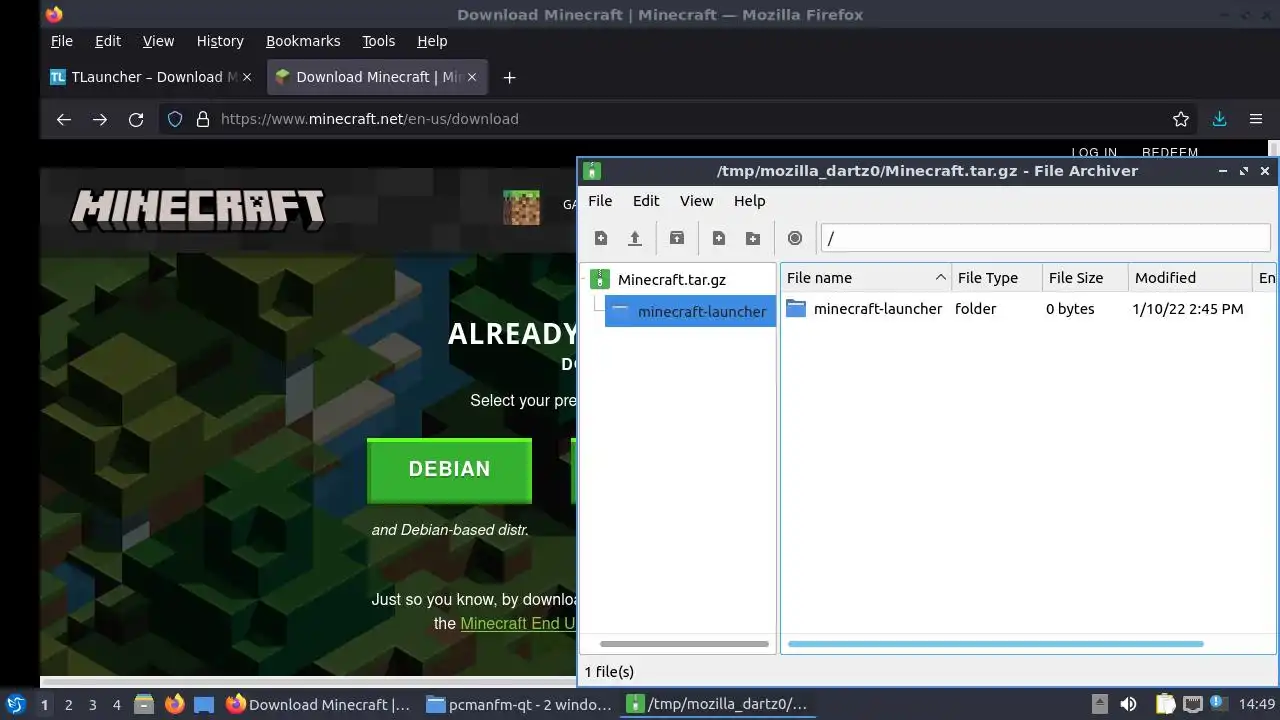Sort by the File Size column header
The height and width of the screenshot is (720, 1280).
click(1085, 278)
